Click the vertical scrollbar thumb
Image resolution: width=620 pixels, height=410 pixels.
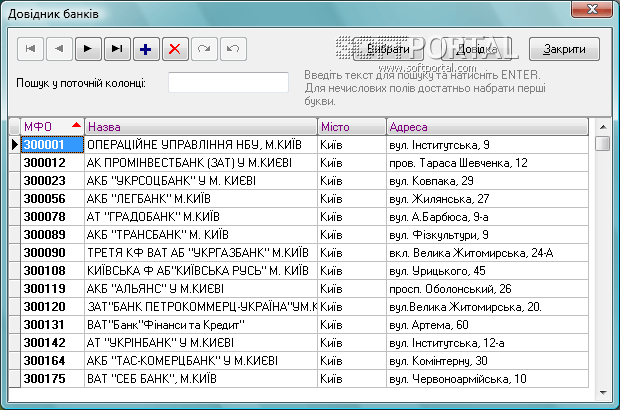point(603,143)
